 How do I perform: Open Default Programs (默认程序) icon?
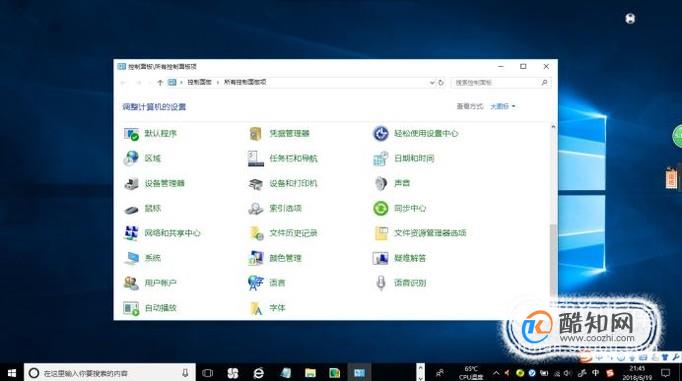(131, 134)
